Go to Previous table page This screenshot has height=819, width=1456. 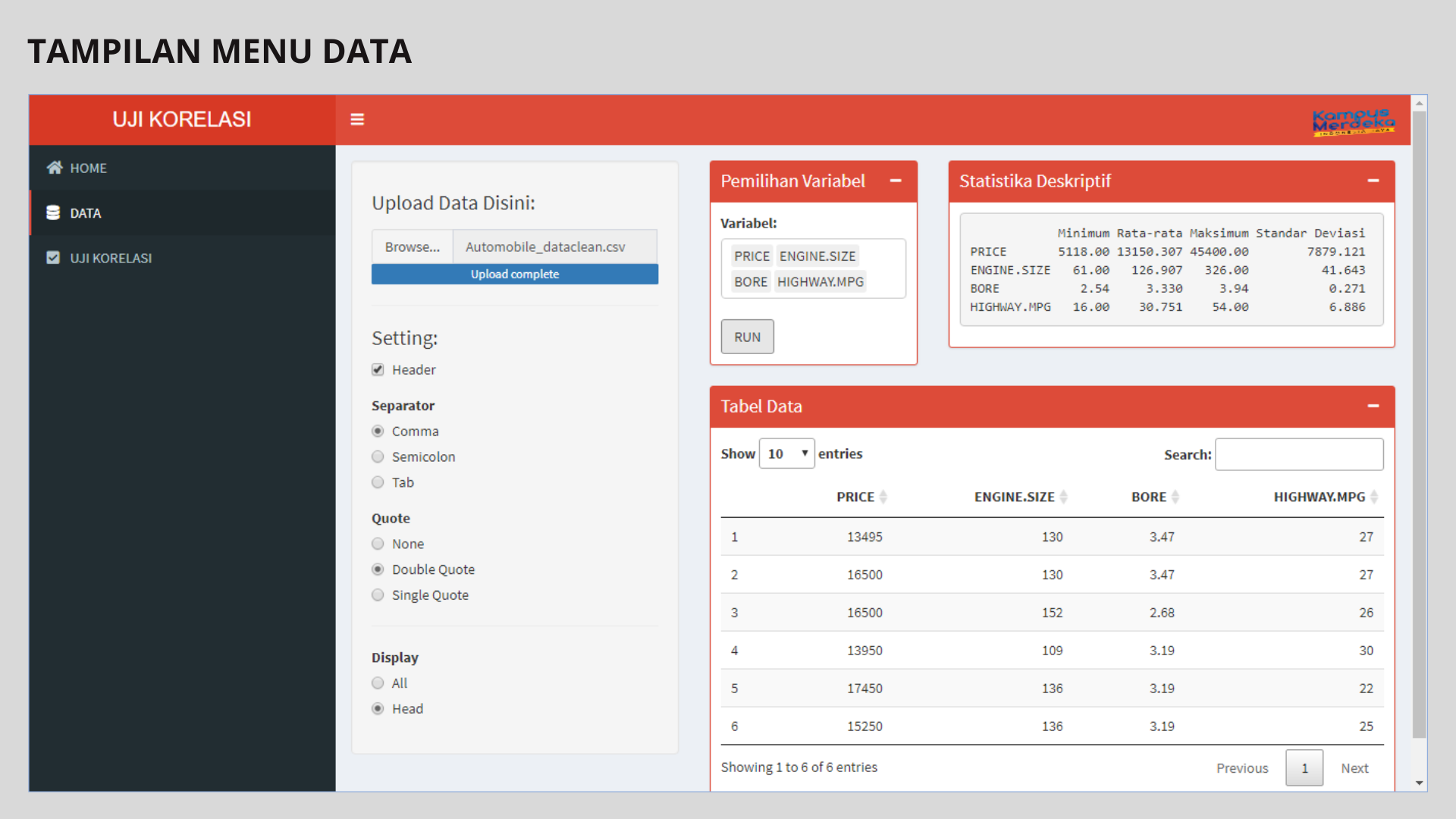coord(1242,768)
